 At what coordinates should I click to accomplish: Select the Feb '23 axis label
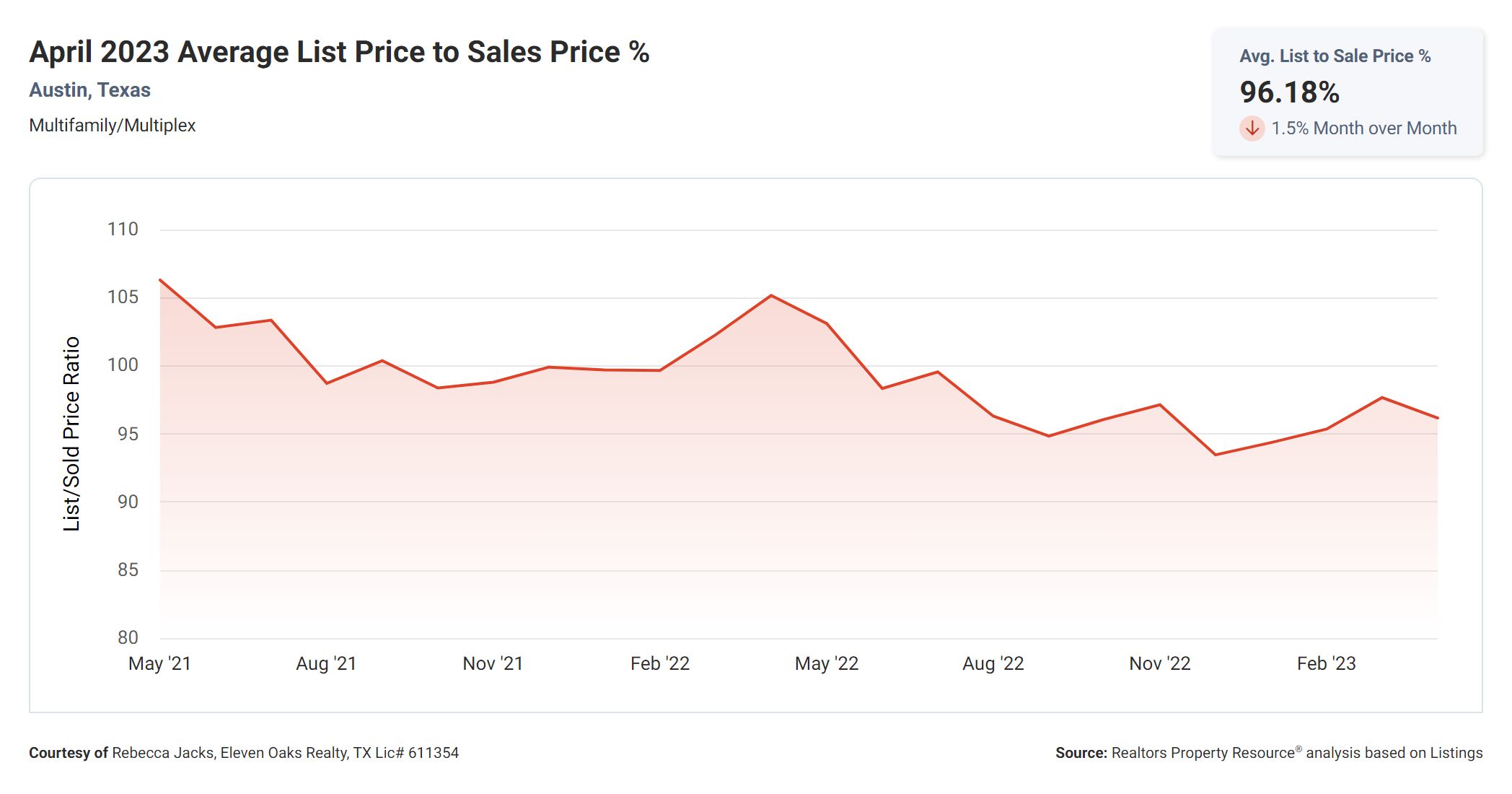[x=1326, y=663]
